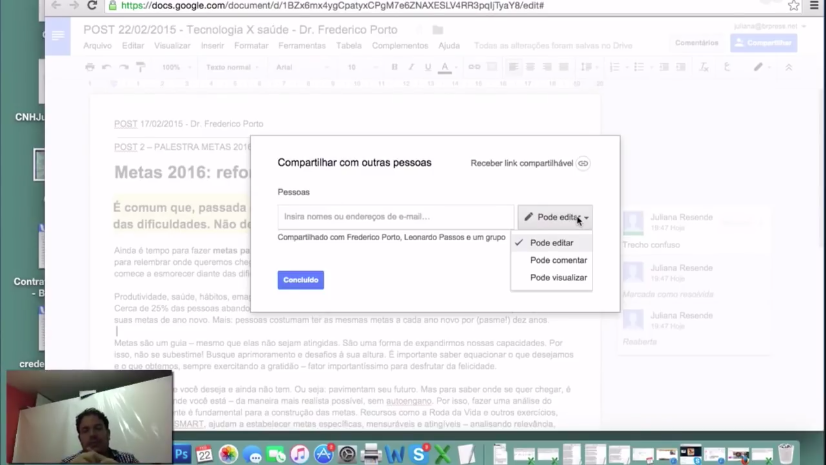826x465 pixels.
Task: Open the 'Texto normal' style dropdown
Action: click(x=232, y=67)
